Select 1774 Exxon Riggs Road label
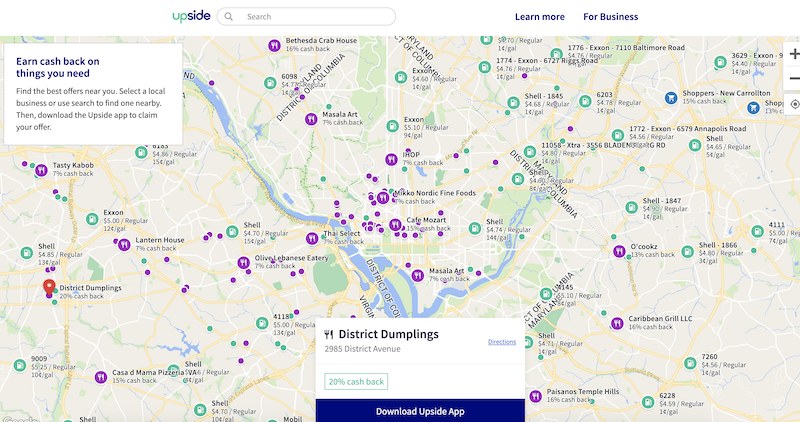 (x=546, y=60)
